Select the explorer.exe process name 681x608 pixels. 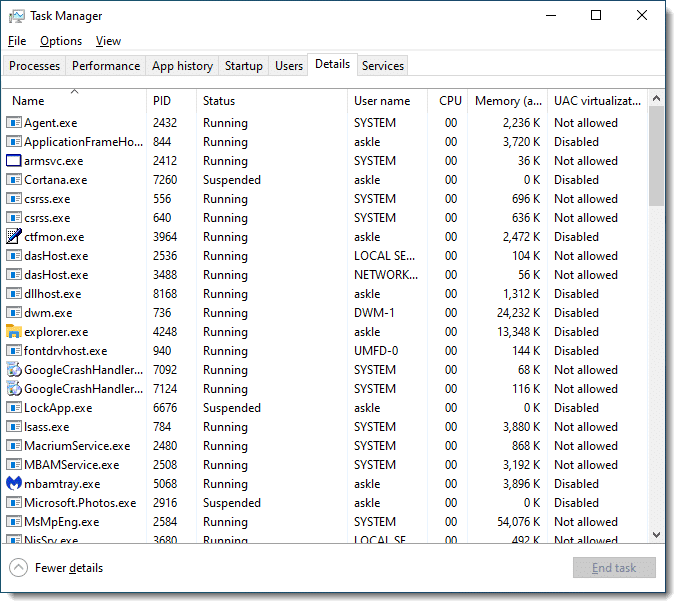click(x=56, y=332)
